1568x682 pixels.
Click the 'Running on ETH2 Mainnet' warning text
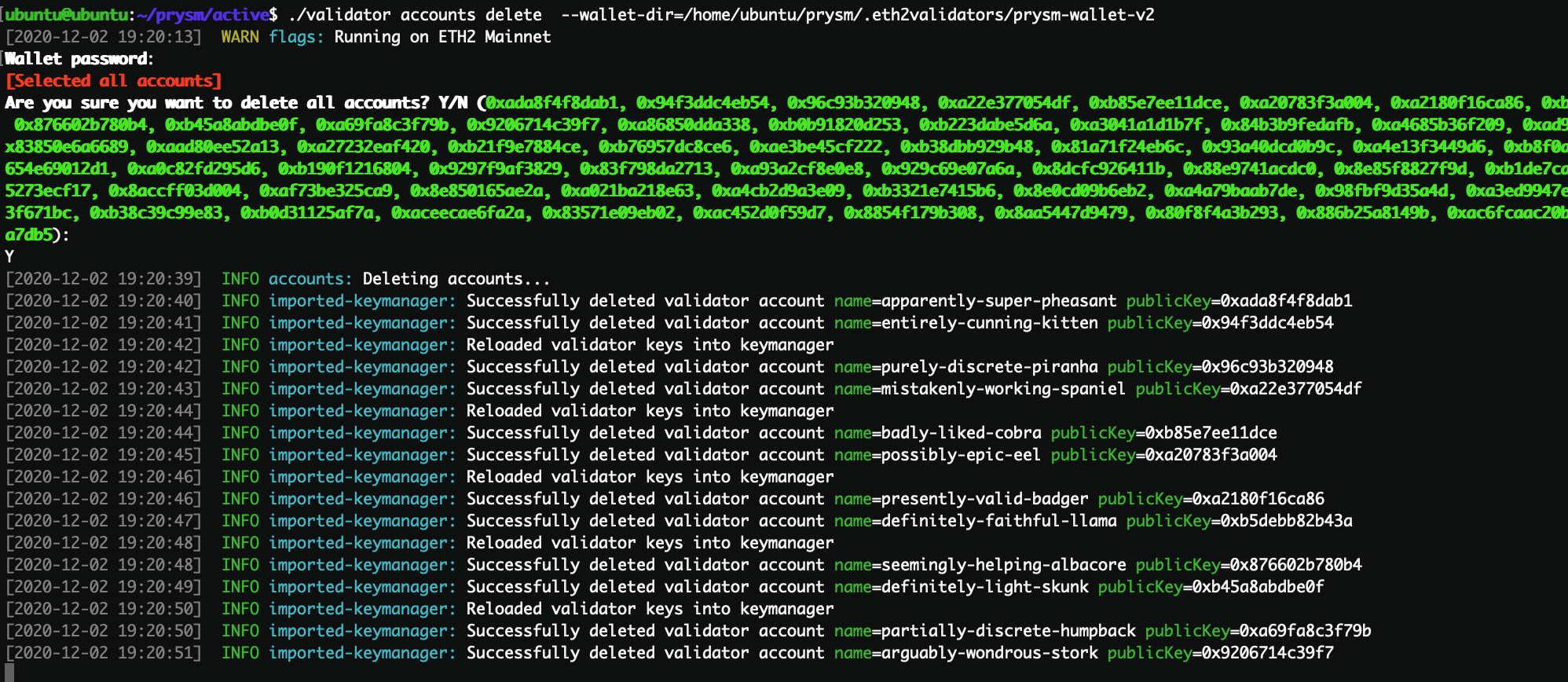point(442,37)
